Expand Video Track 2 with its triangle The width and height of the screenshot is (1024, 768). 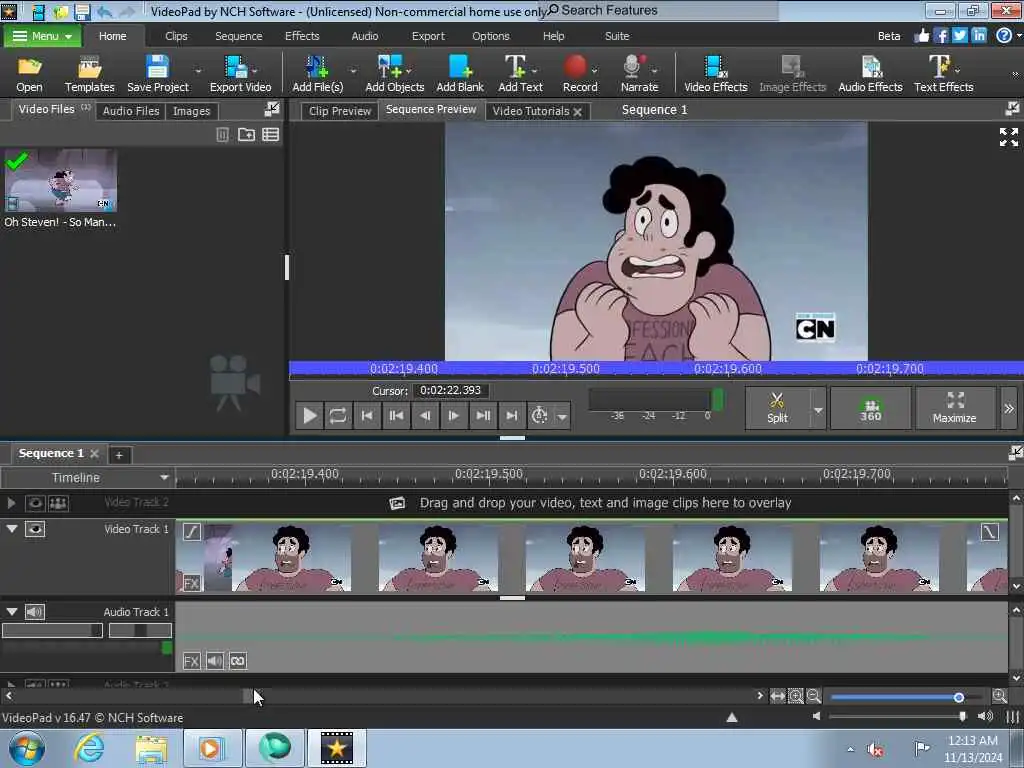(11, 503)
